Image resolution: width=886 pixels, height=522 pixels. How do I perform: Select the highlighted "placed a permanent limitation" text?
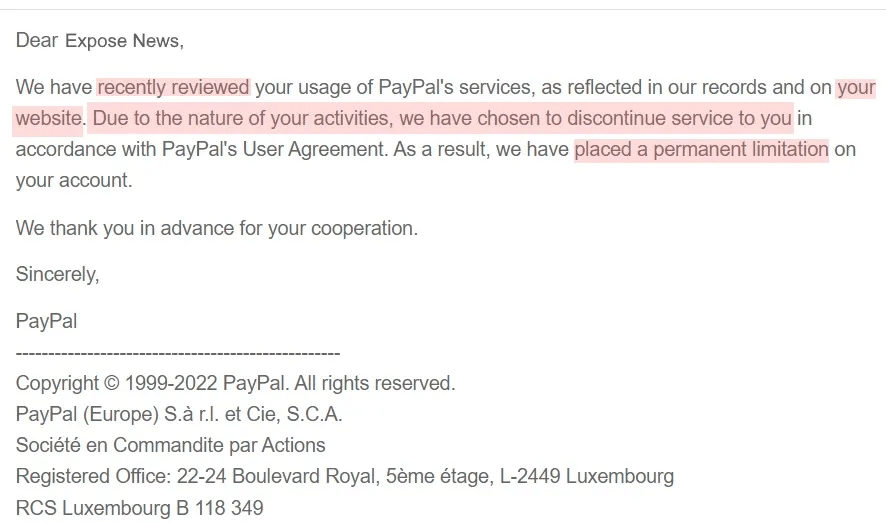(701, 150)
